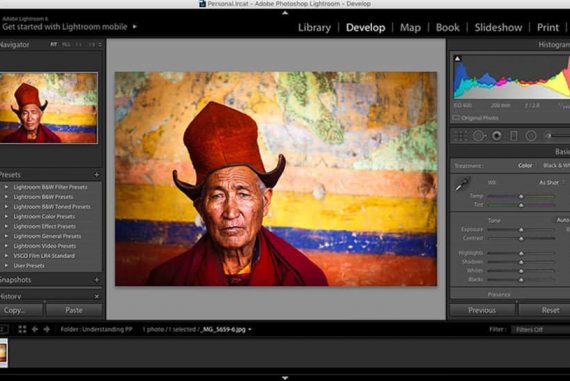Choose Color treatment
Image resolution: width=570 pixels, height=381 pixels.
pos(525,165)
